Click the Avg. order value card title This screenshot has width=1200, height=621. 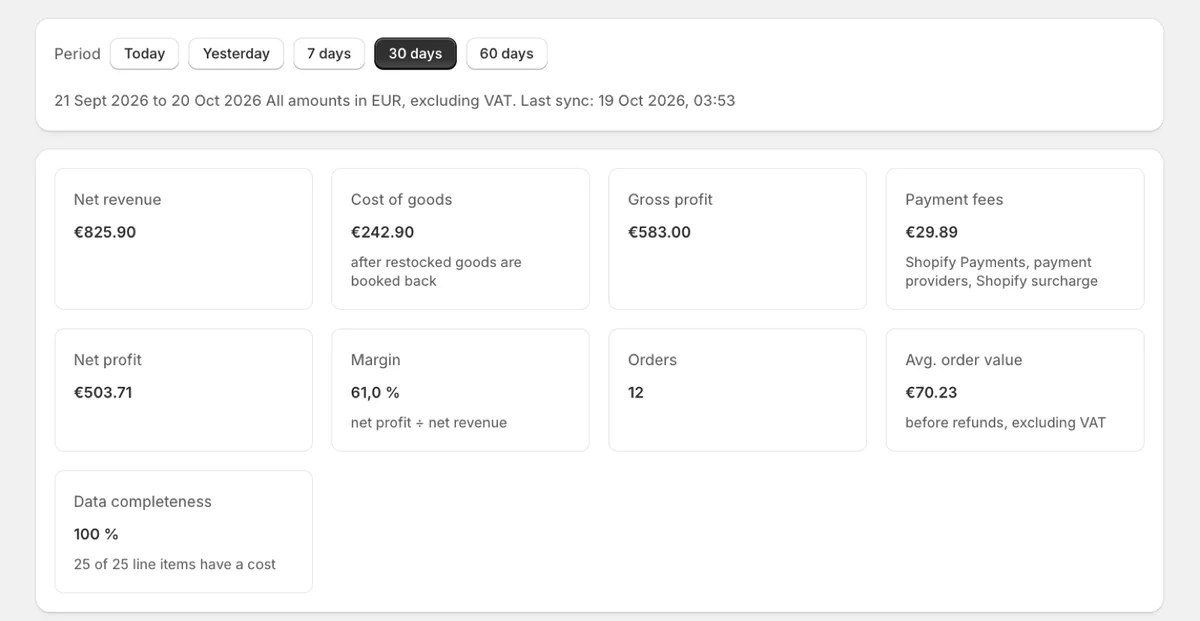pos(964,360)
